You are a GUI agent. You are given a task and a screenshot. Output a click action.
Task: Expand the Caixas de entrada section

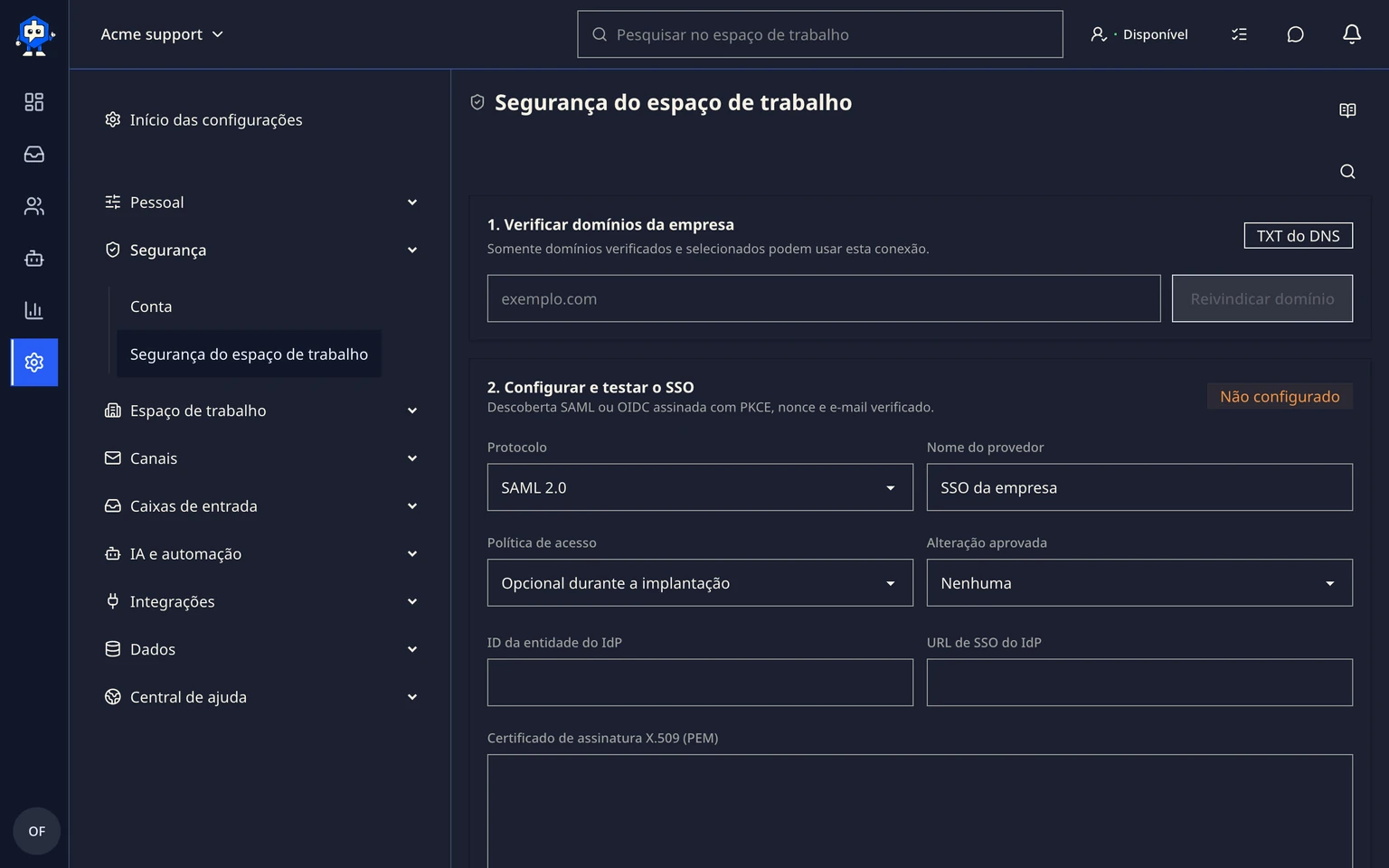[x=260, y=506]
